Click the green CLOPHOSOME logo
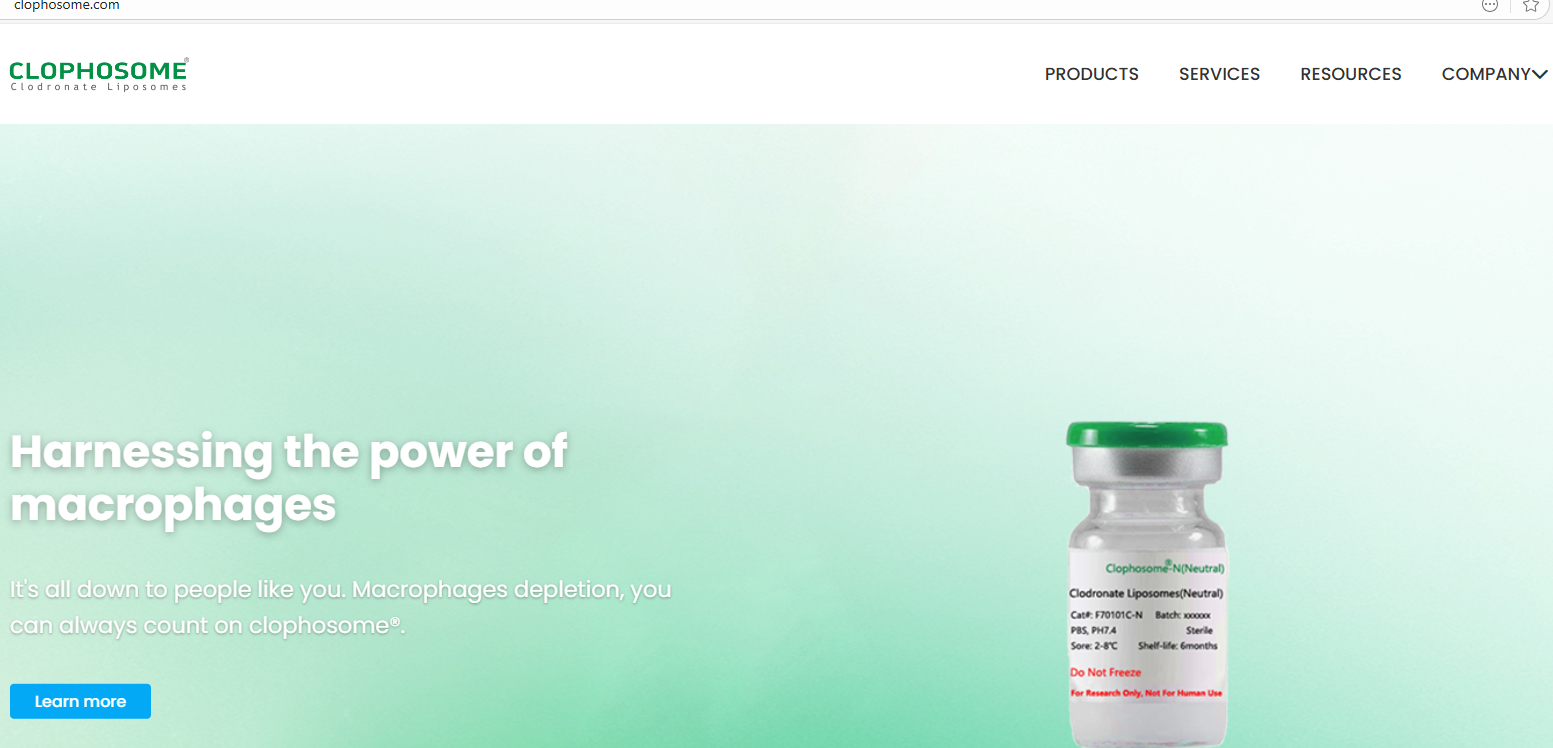 coord(98,75)
